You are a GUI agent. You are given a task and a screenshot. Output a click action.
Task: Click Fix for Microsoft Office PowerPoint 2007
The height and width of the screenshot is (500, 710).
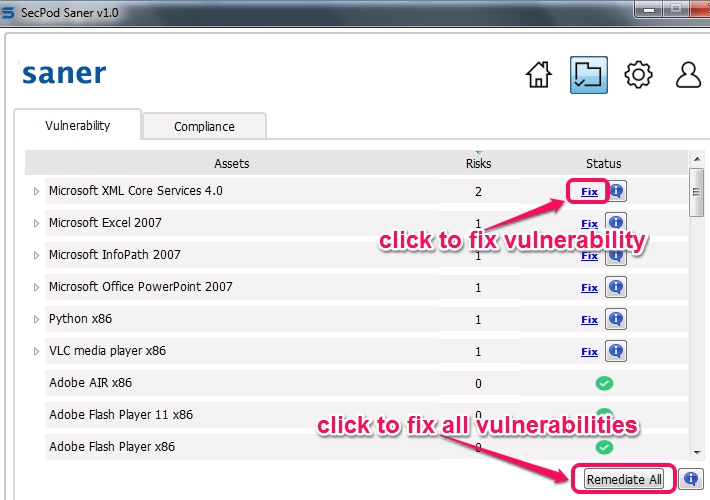pos(589,288)
